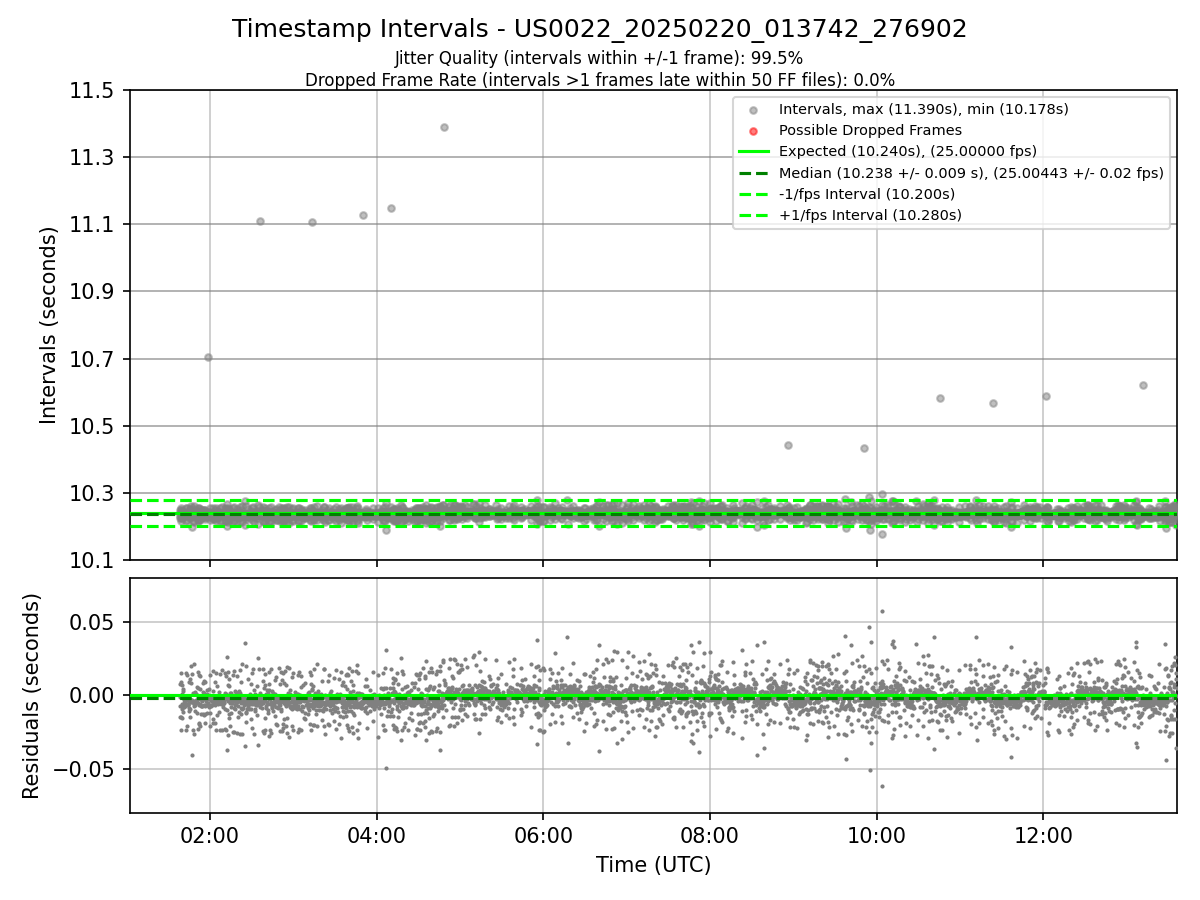Click legend entry 'Intervals, max (11.390s), min (10.178s)'
The image size is (1200, 900).
point(924,110)
